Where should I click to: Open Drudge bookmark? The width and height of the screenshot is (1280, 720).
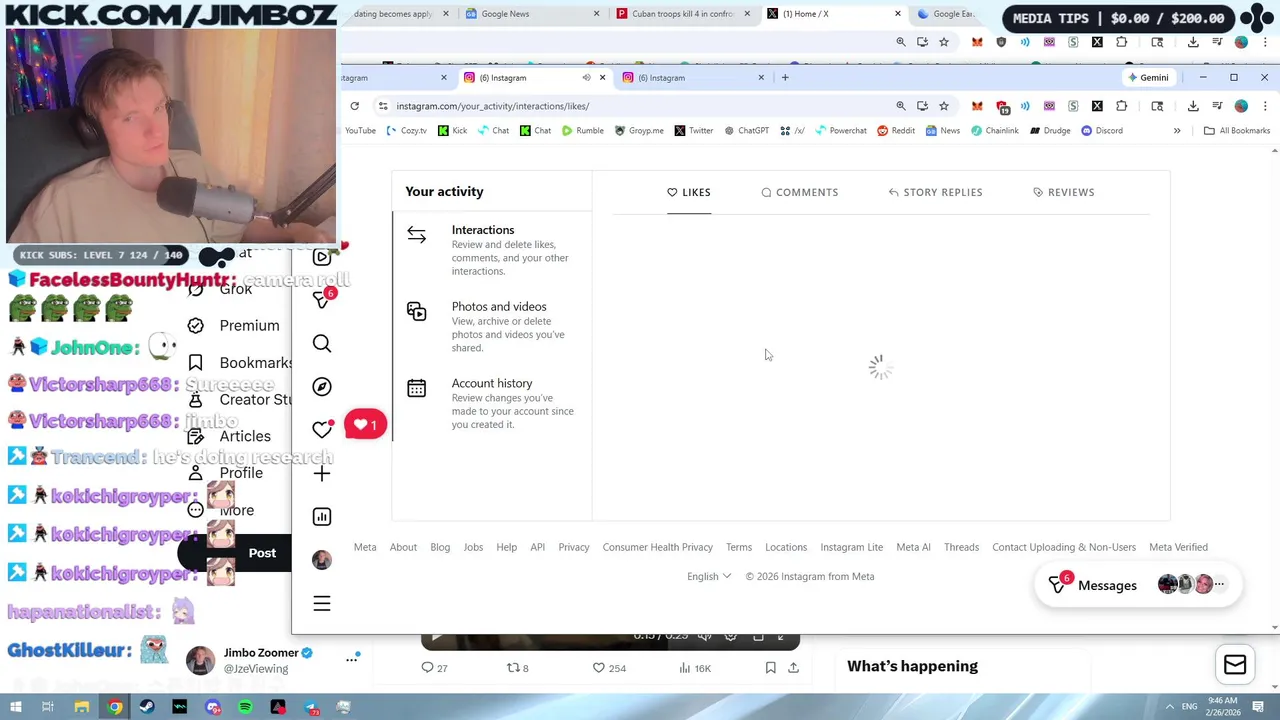1049,131
